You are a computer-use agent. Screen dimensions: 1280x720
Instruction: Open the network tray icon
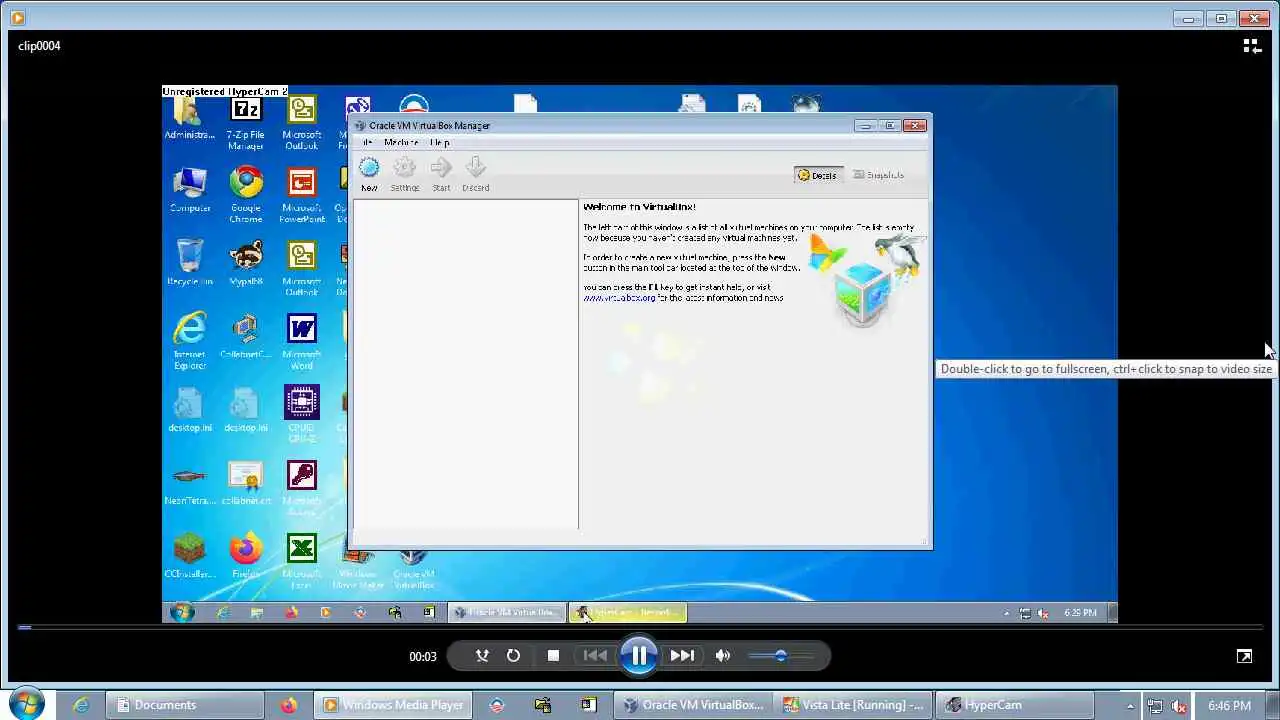[1155, 706]
